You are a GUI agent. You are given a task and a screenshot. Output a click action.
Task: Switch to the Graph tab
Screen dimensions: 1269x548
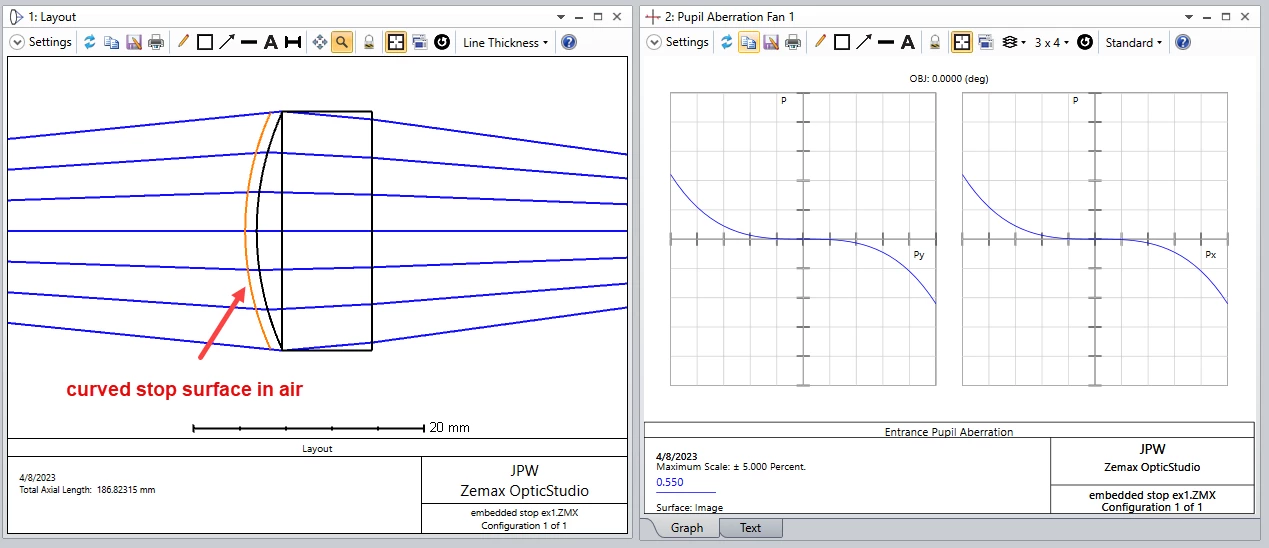point(686,528)
